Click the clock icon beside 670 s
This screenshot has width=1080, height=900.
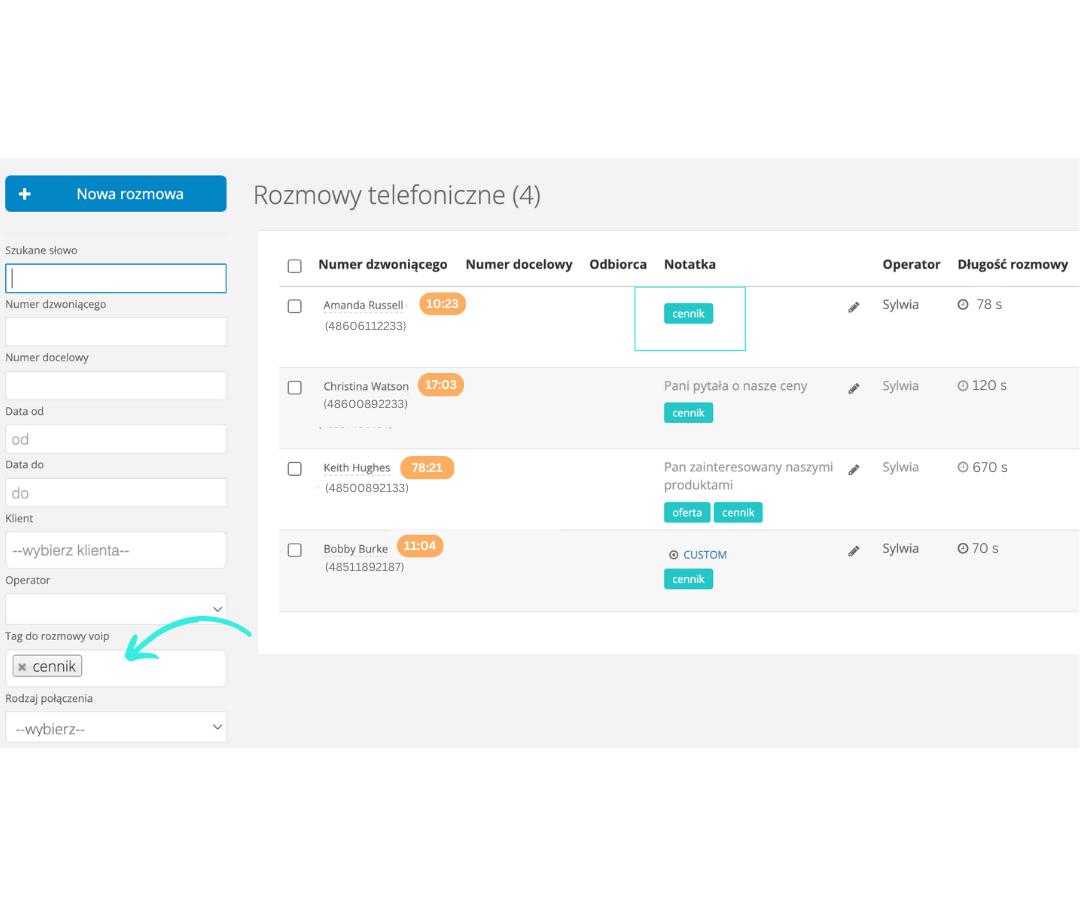point(963,467)
